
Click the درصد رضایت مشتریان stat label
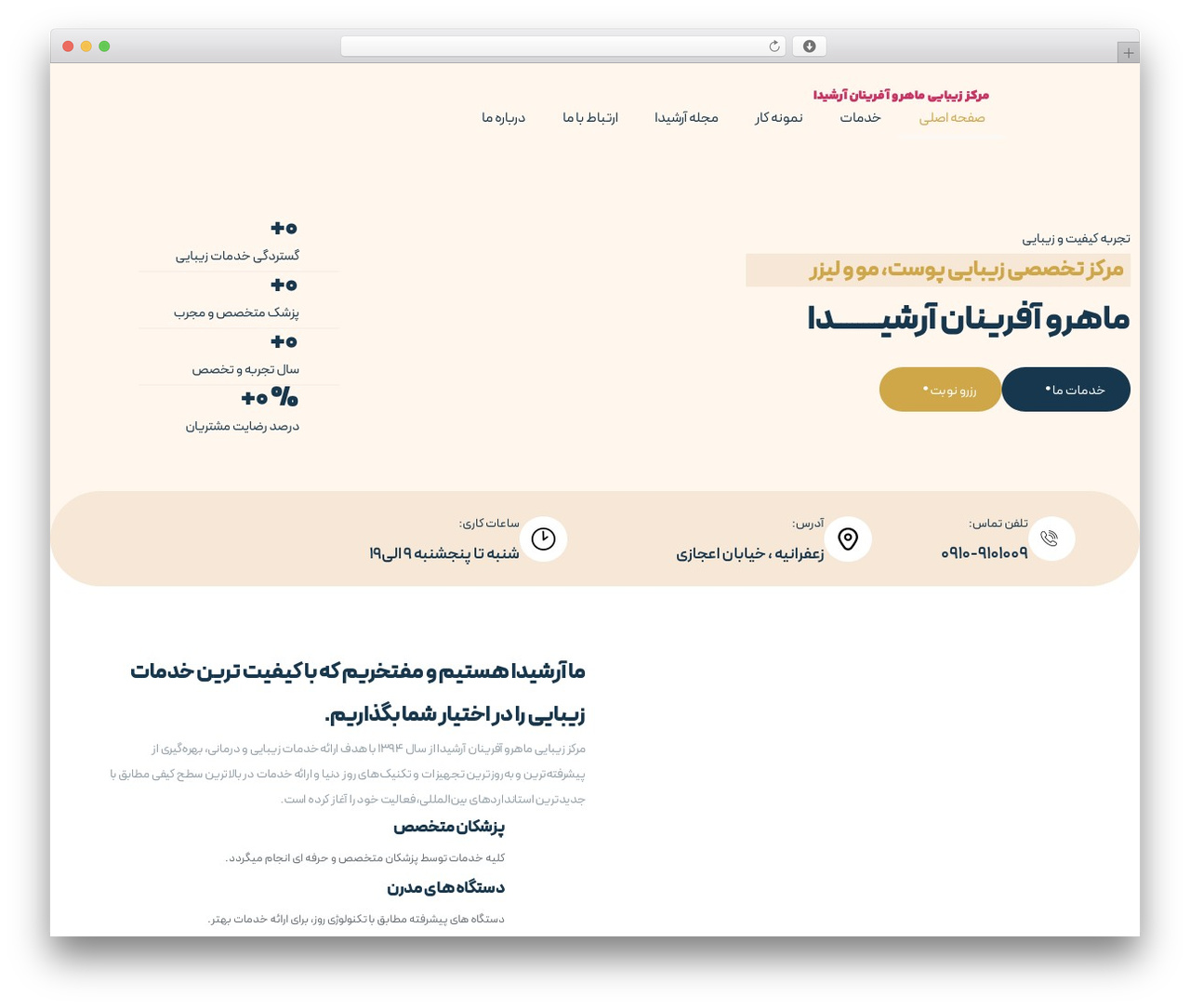[x=243, y=426]
